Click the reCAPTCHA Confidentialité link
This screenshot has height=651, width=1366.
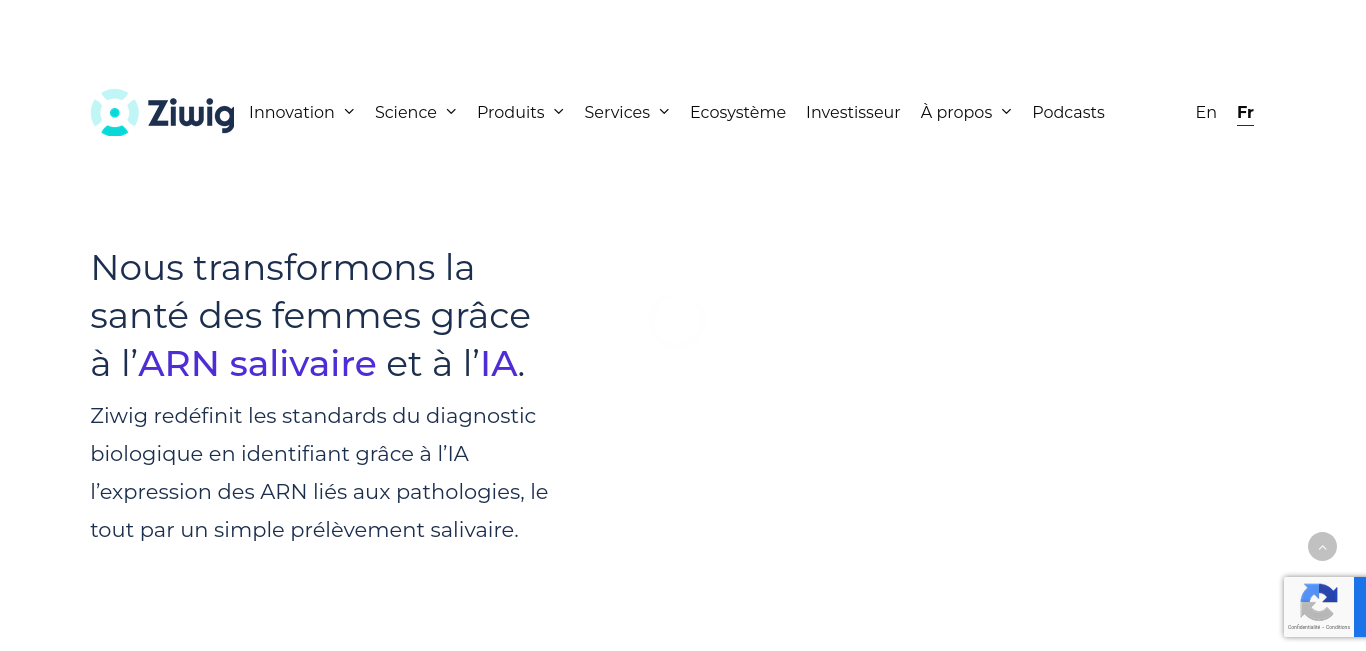(x=1302, y=627)
